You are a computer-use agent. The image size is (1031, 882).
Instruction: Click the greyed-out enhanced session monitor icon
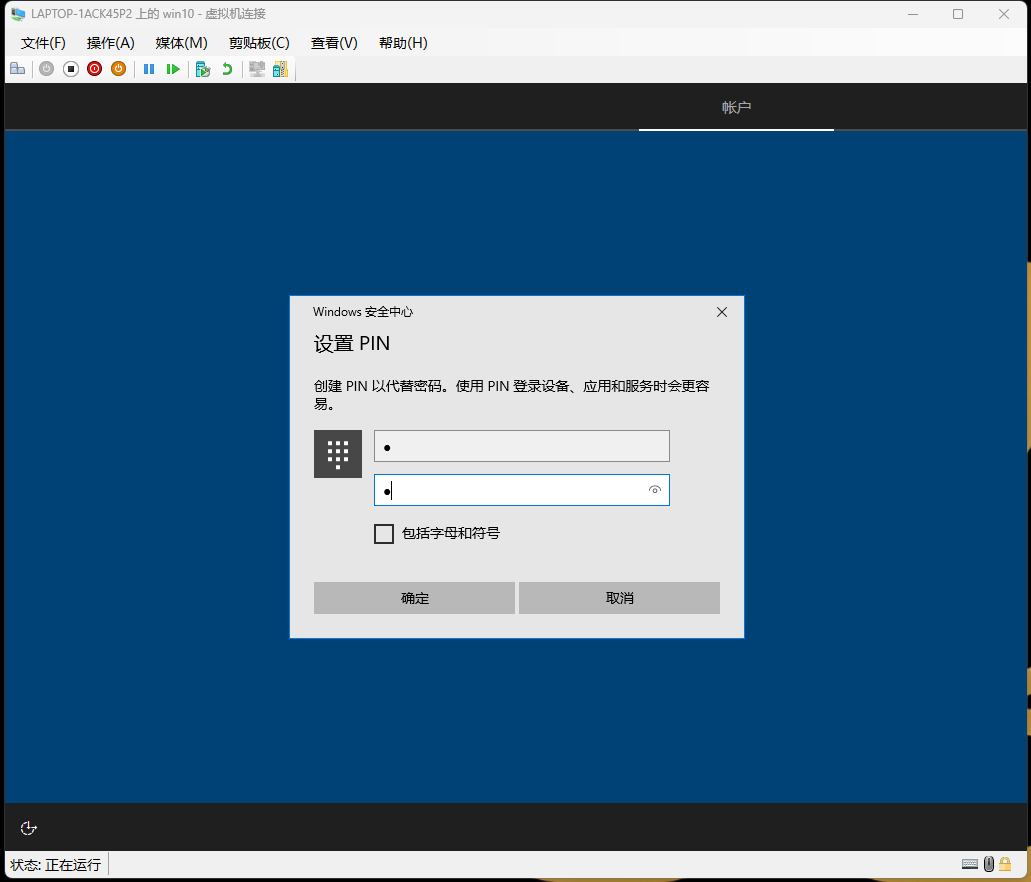(x=256, y=69)
